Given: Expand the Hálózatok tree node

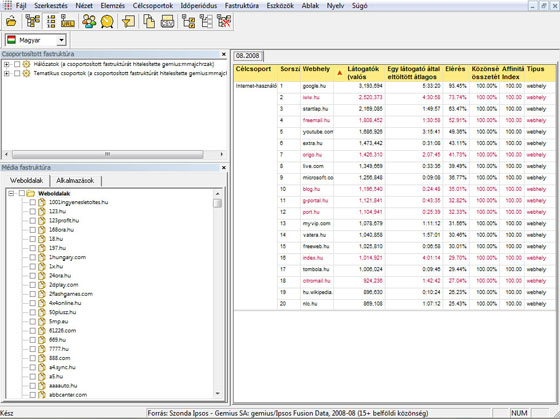Looking at the screenshot, I should click(6, 64).
